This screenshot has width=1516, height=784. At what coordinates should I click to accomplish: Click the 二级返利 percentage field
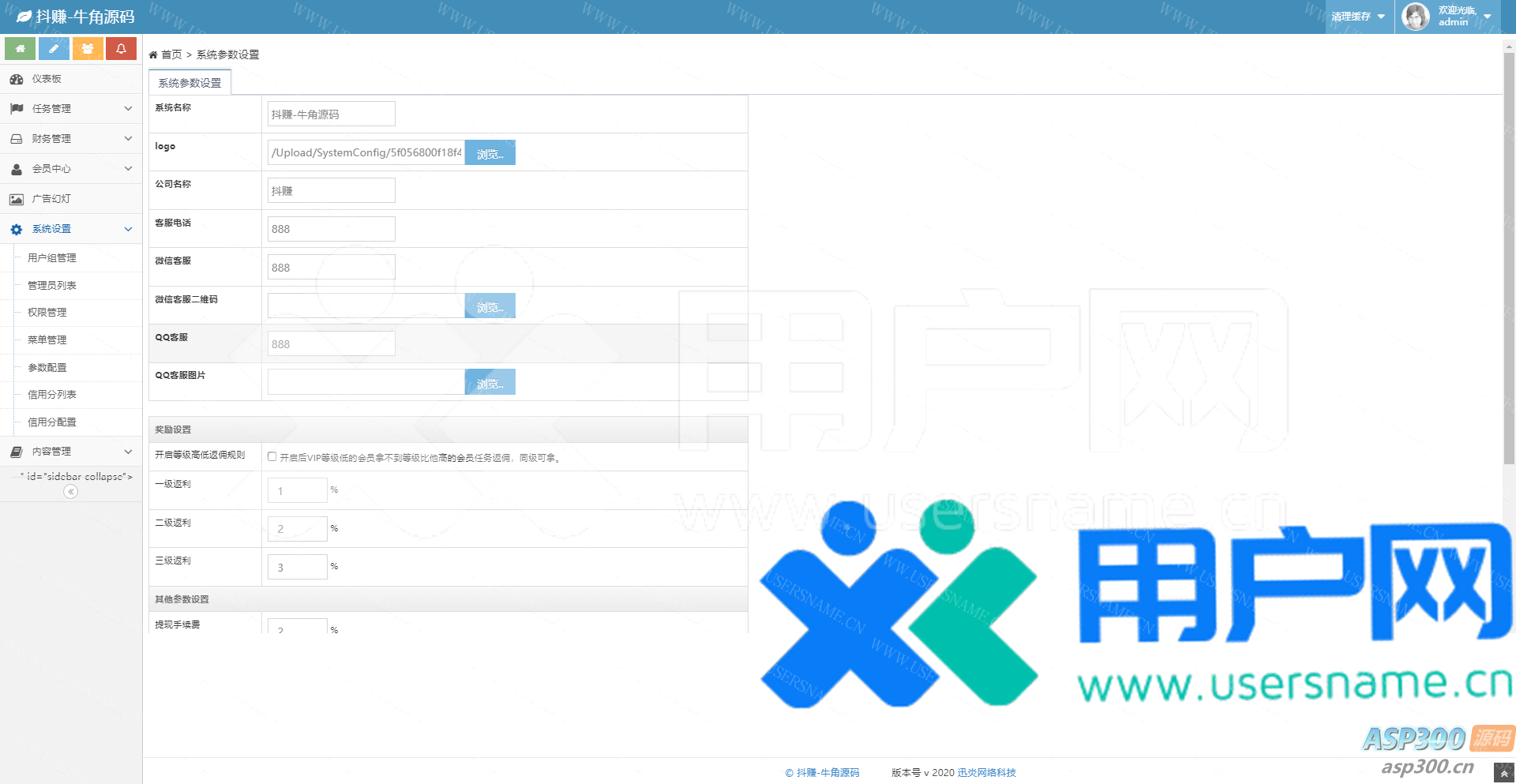tap(298, 529)
